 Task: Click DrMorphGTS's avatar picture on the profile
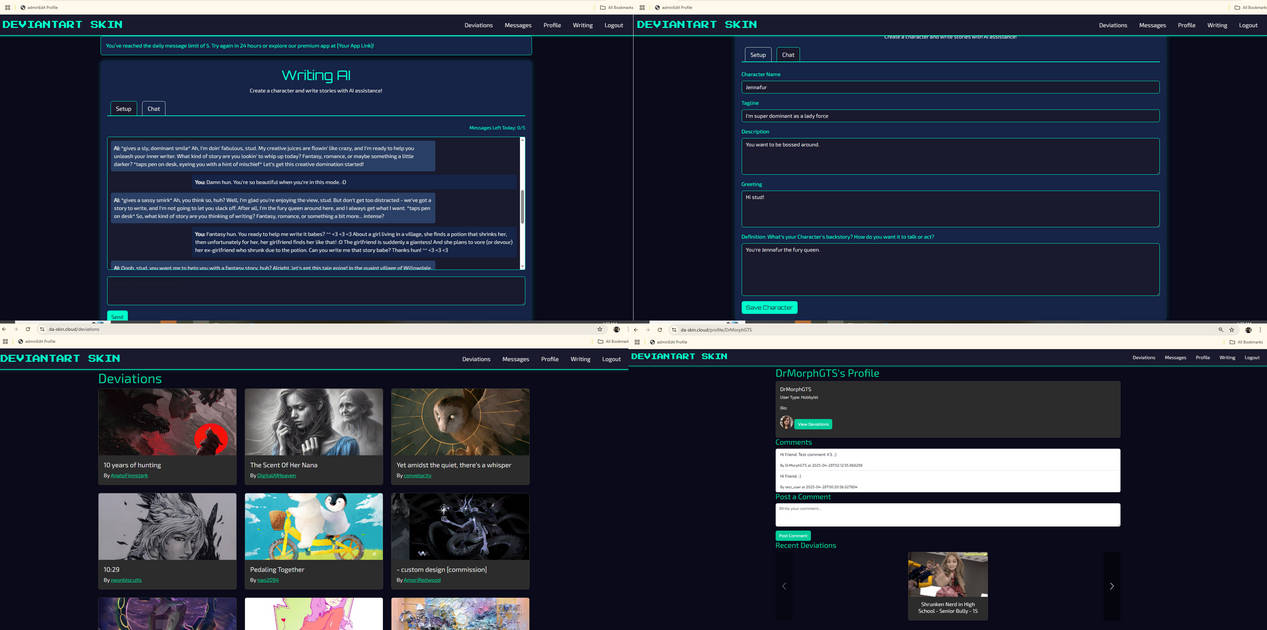tap(786, 422)
